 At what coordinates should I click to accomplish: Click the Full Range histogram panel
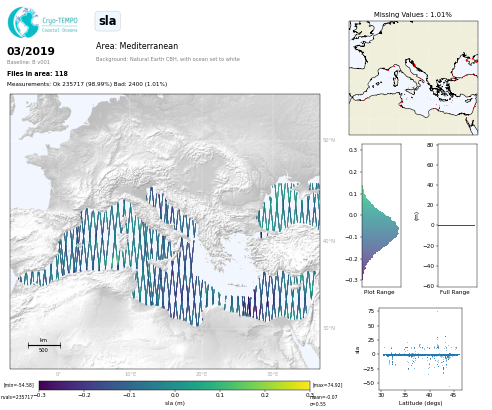(x=457, y=215)
